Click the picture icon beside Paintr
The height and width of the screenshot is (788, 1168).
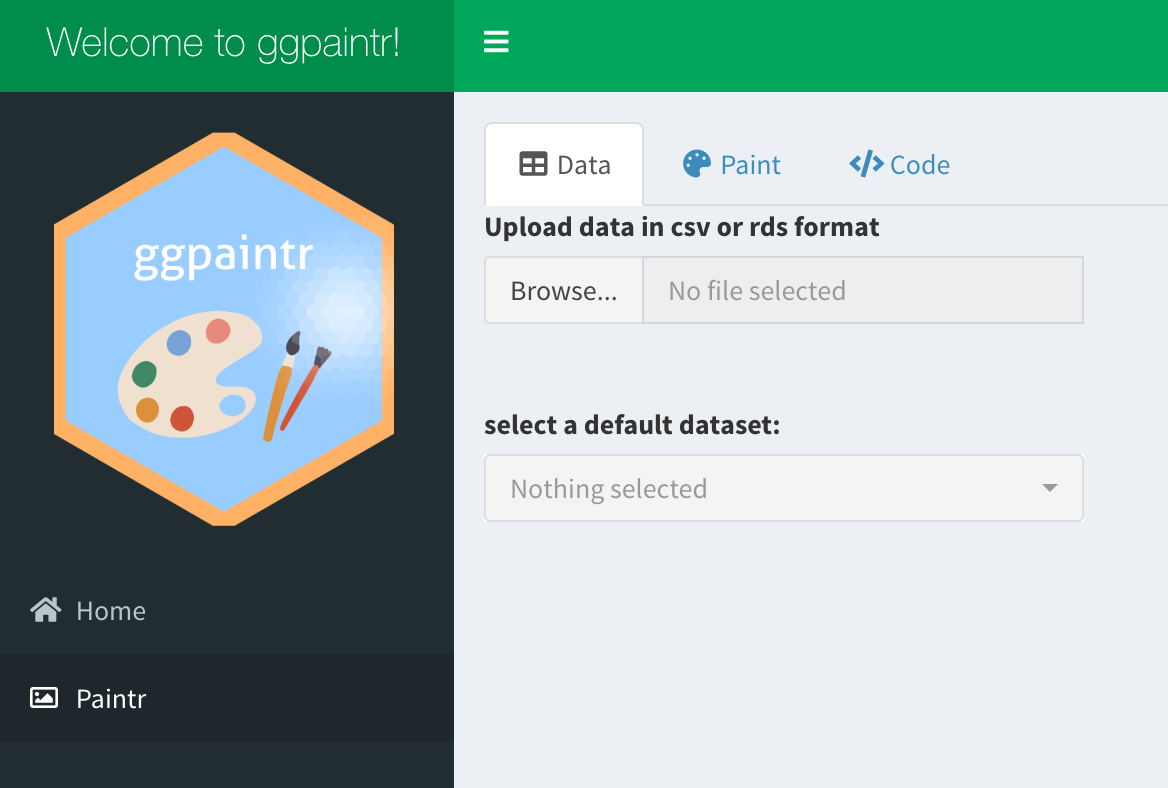click(x=44, y=698)
